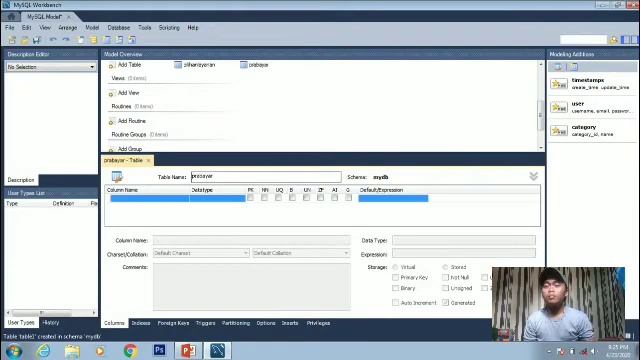
Task: Select the timestamps template in Modeling Additions
Action: 592,84
